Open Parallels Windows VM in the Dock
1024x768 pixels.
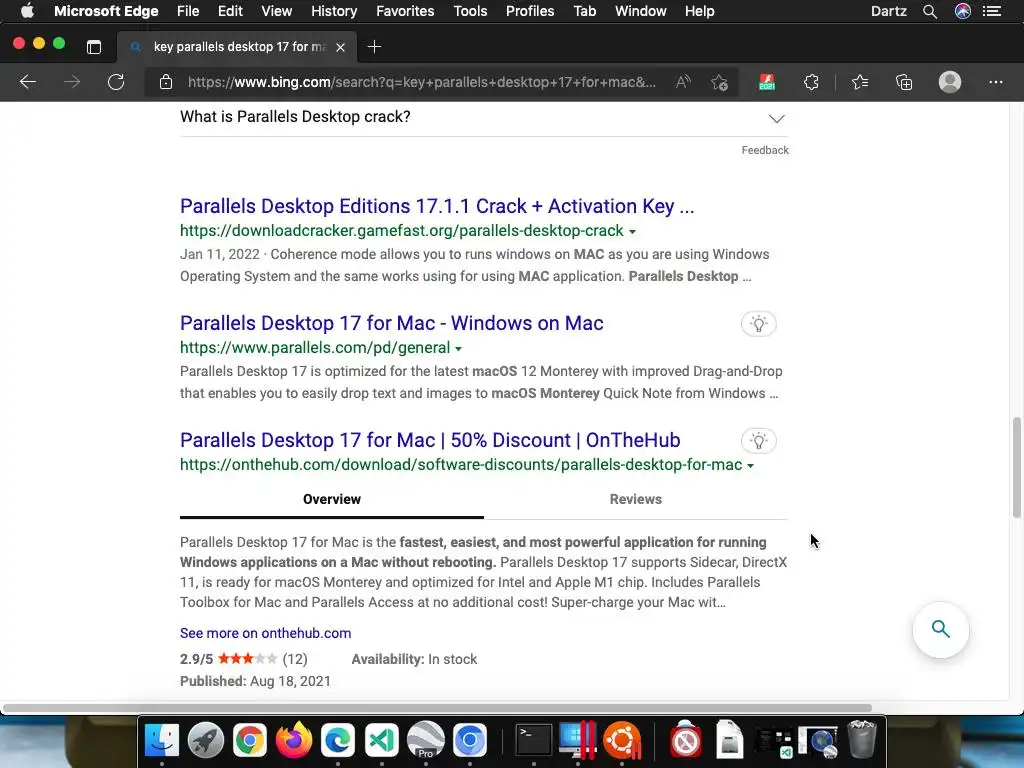click(577, 741)
